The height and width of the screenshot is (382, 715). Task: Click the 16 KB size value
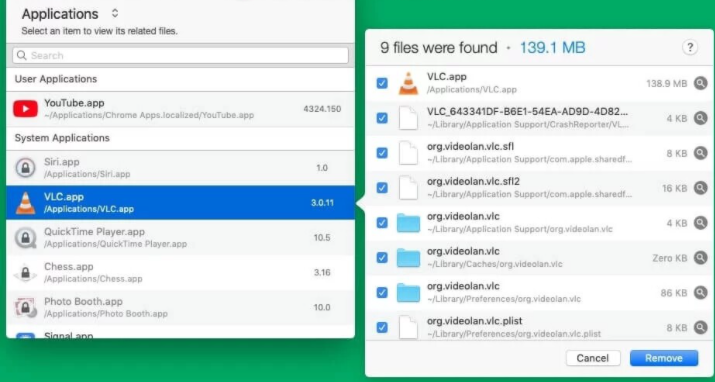click(674, 188)
